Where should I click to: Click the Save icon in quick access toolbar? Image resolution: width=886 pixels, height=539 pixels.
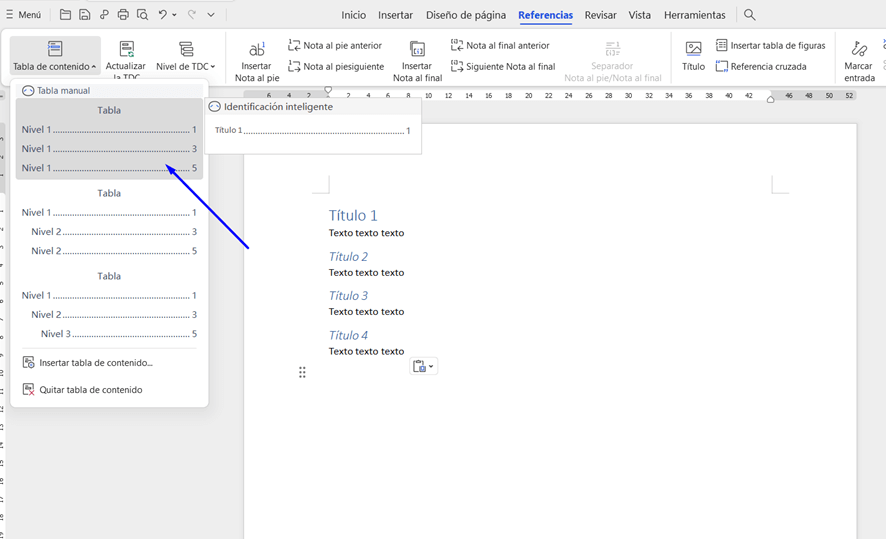(x=84, y=15)
